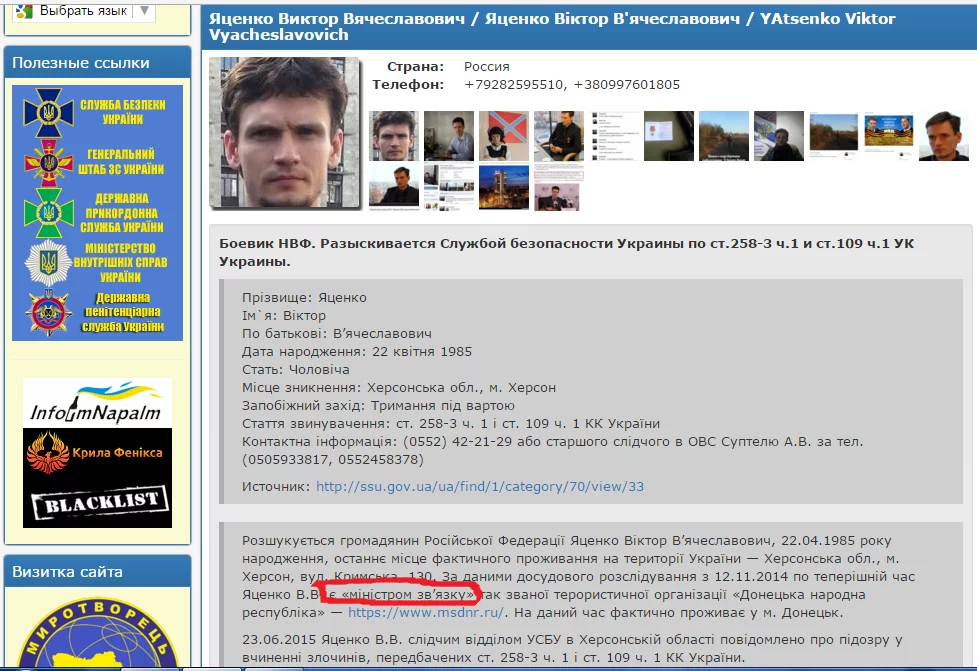The height and width of the screenshot is (671, 977).
Task: Click the line Місце зникнення: Херсонська обл.
Action: 399,388
